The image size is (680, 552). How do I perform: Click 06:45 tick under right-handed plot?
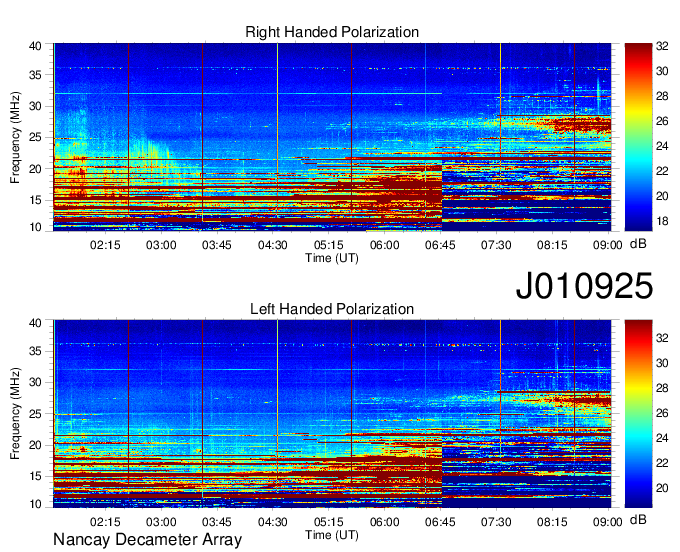(x=440, y=245)
